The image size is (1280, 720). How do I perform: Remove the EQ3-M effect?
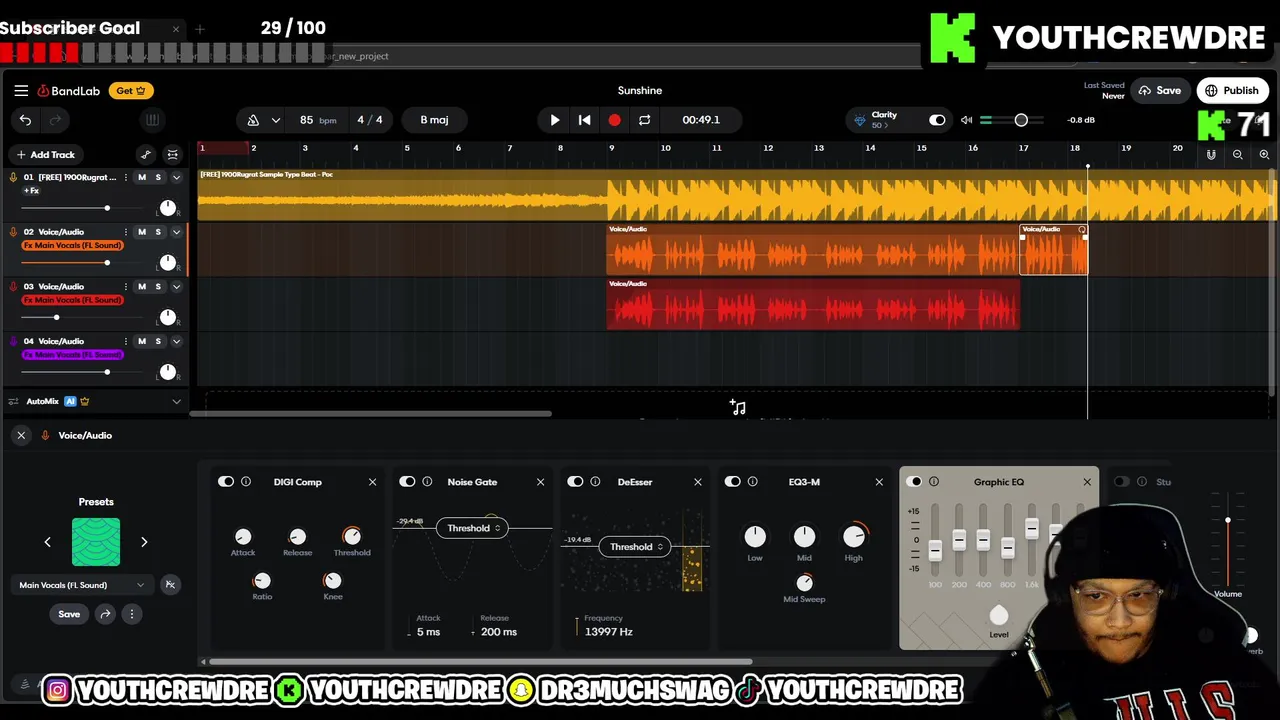point(879,482)
